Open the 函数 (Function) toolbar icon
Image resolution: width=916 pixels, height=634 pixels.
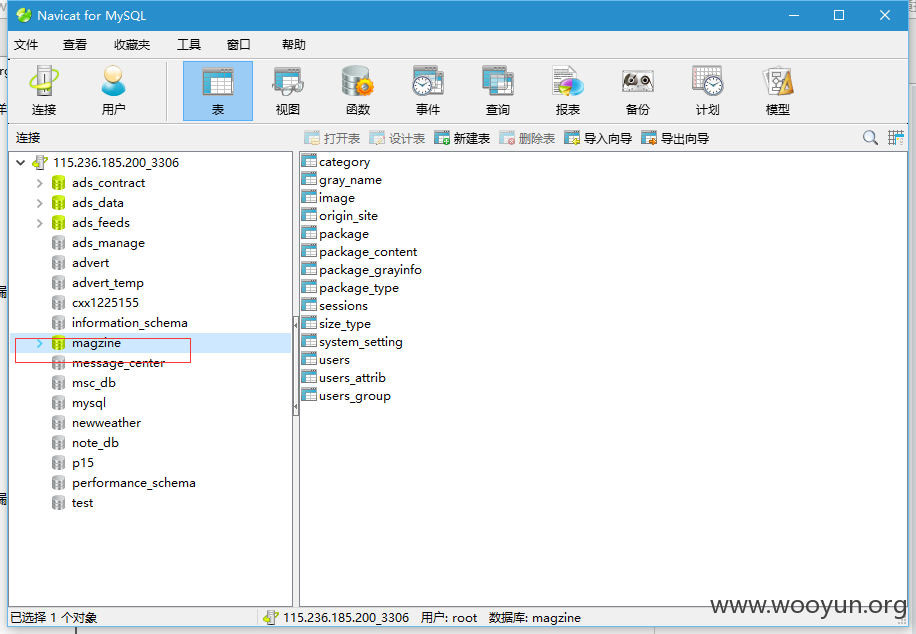click(x=358, y=91)
